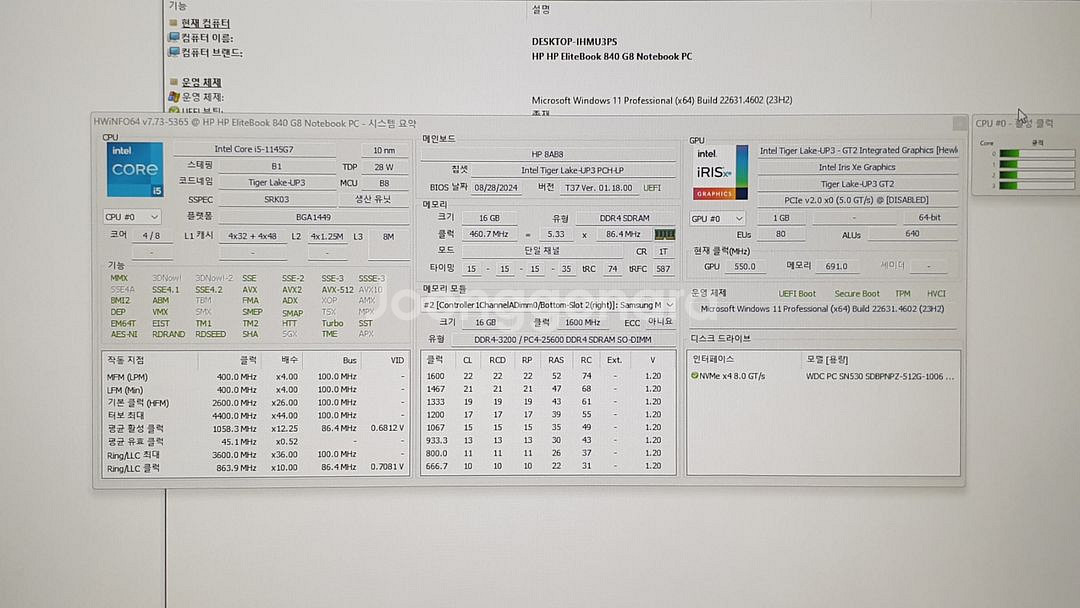Click the Intel Iris Xe Graphics name field

858,167
